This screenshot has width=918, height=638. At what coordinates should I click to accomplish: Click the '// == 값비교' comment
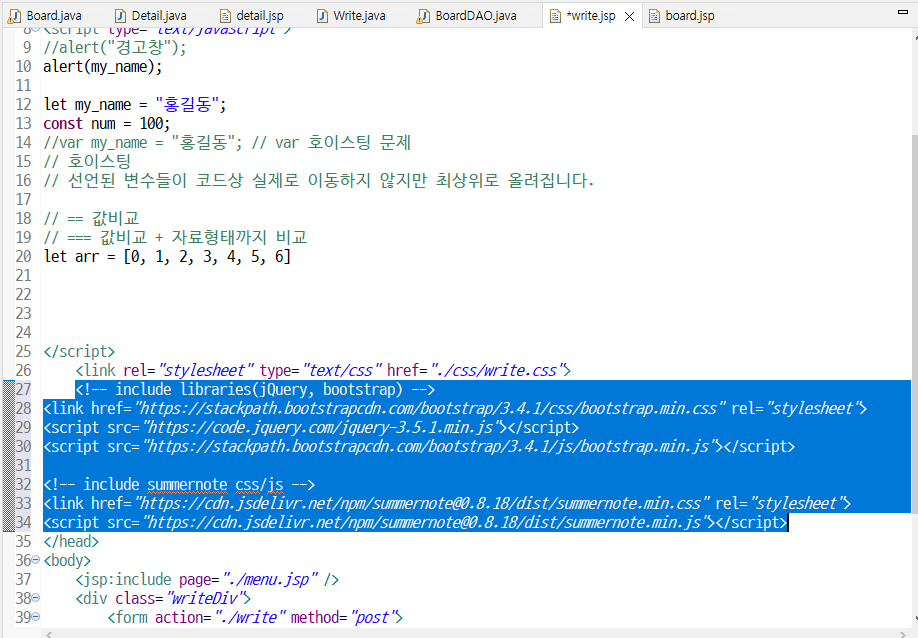pos(91,218)
